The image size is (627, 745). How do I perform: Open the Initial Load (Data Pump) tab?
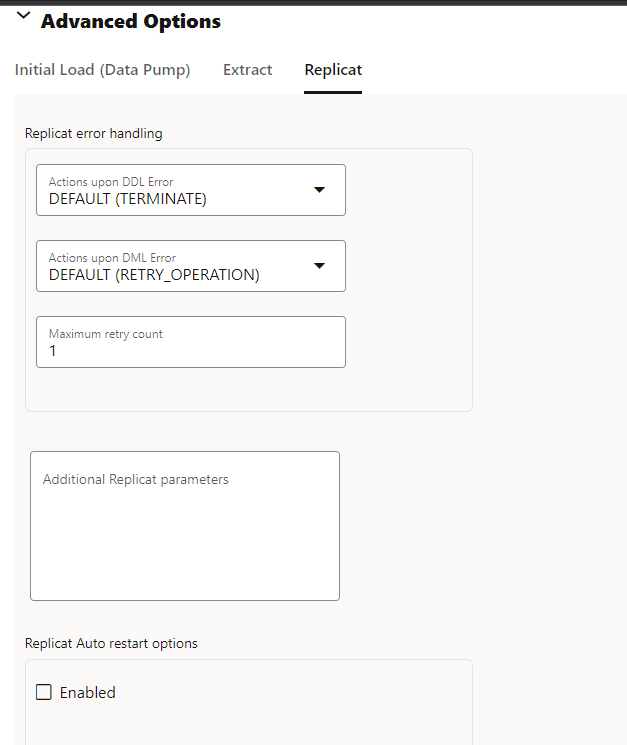click(x=102, y=70)
